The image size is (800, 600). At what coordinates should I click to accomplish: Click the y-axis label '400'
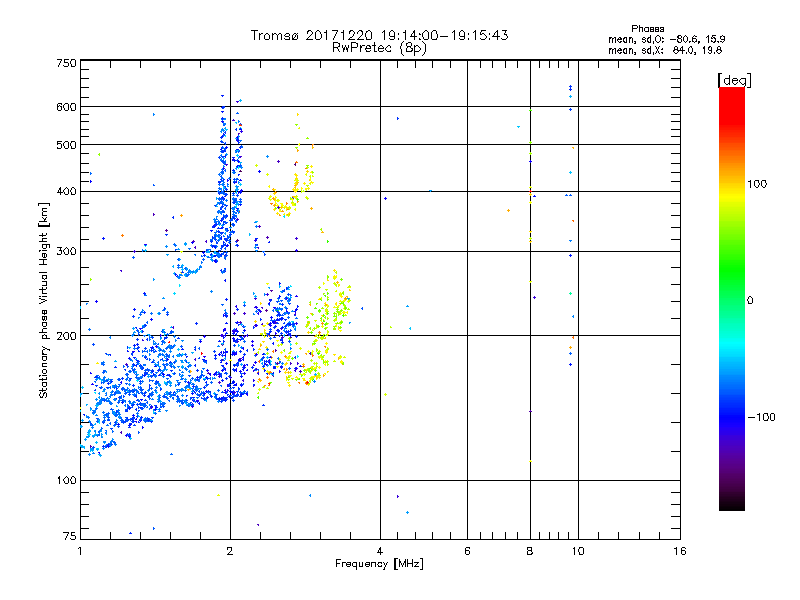click(67, 192)
